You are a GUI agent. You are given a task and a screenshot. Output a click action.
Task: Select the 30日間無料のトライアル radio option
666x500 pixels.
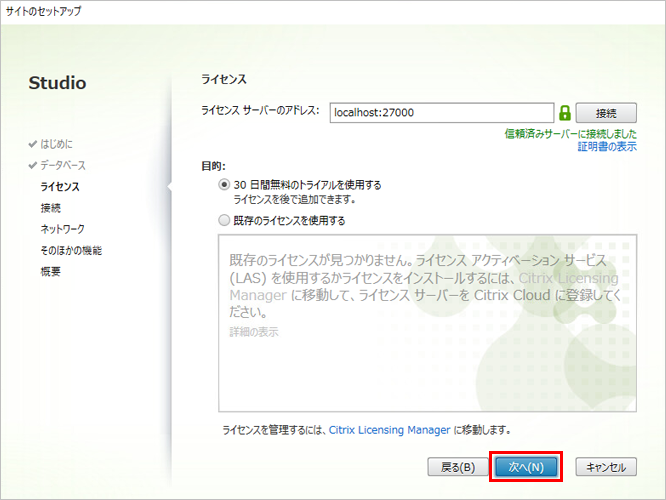coord(224,185)
